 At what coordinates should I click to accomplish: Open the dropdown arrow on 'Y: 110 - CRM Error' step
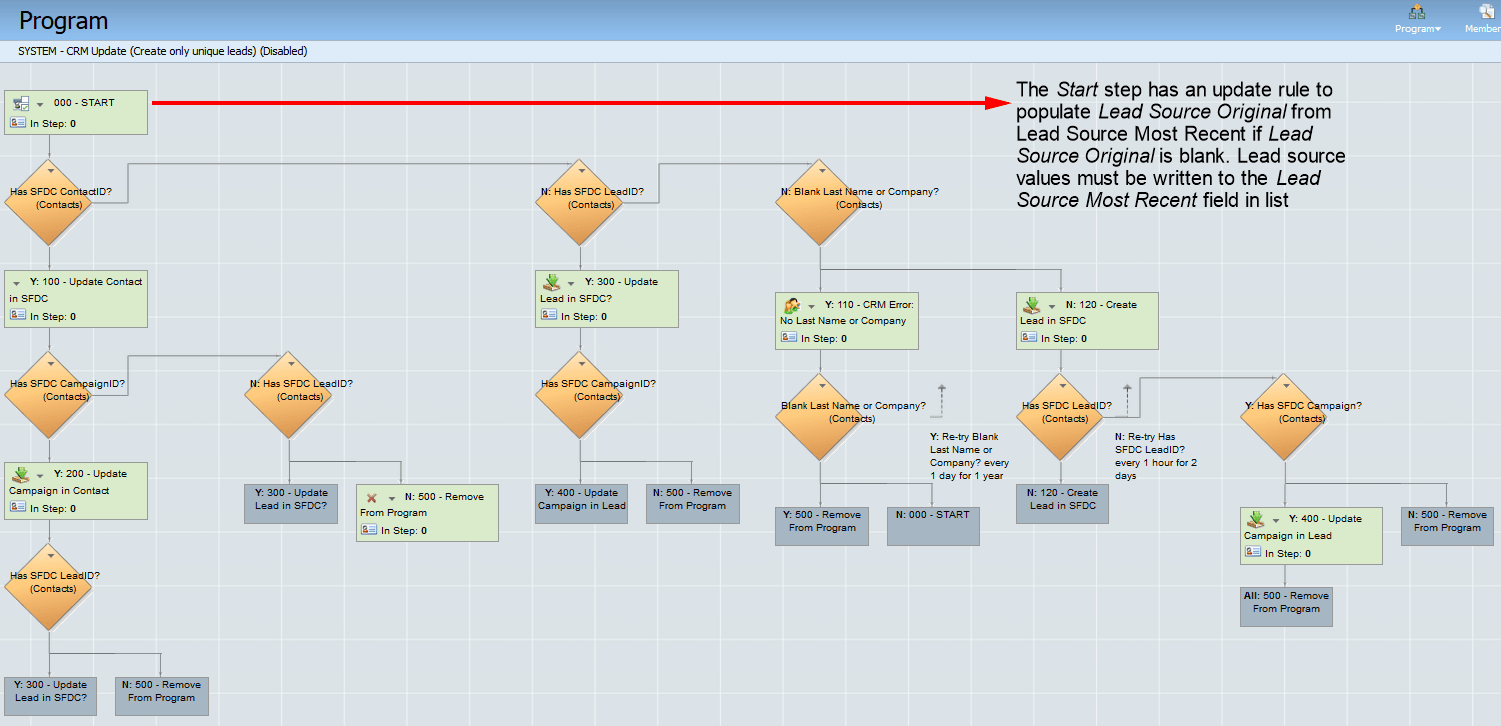click(811, 304)
